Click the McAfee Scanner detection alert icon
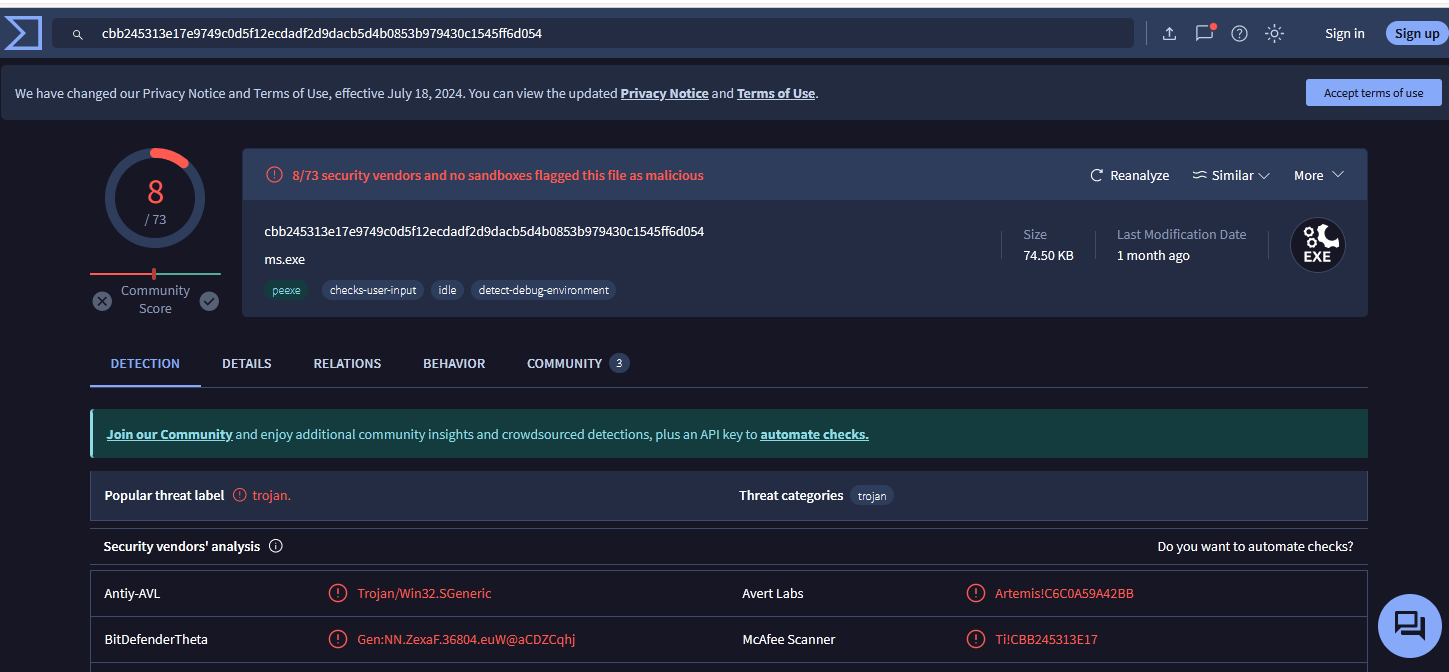The width and height of the screenshot is (1449, 672). coord(976,639)
